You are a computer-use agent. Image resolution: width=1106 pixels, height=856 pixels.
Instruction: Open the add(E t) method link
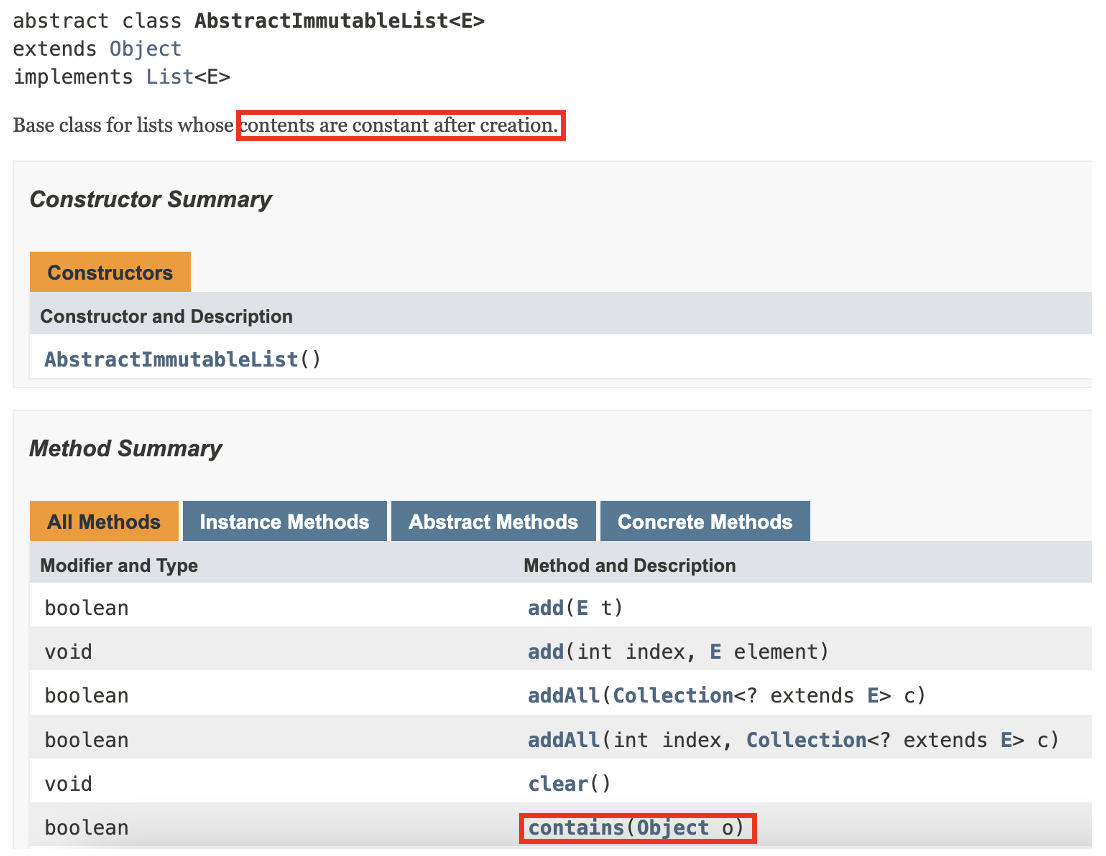(x=546, y=608)
